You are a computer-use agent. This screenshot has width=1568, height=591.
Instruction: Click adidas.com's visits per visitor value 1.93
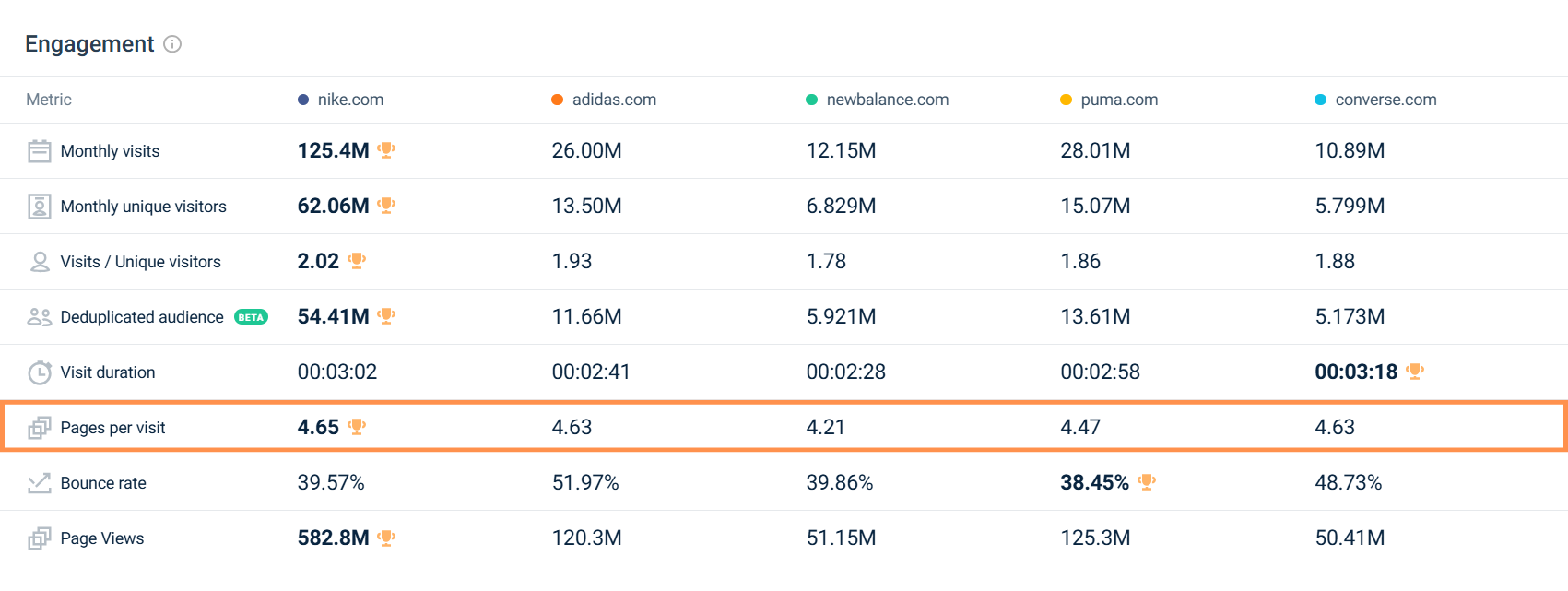572,261
